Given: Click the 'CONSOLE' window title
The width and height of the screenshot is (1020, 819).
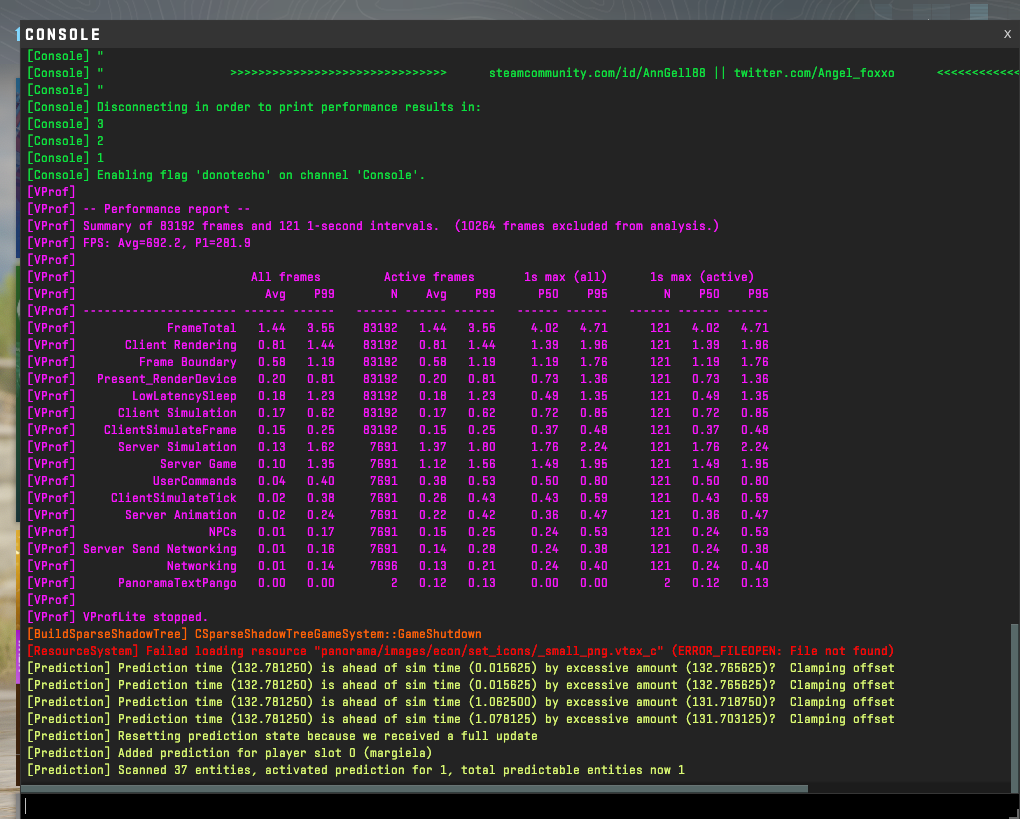Looking at the screenshot, I should pyautogui.click(x=62, y=34).
